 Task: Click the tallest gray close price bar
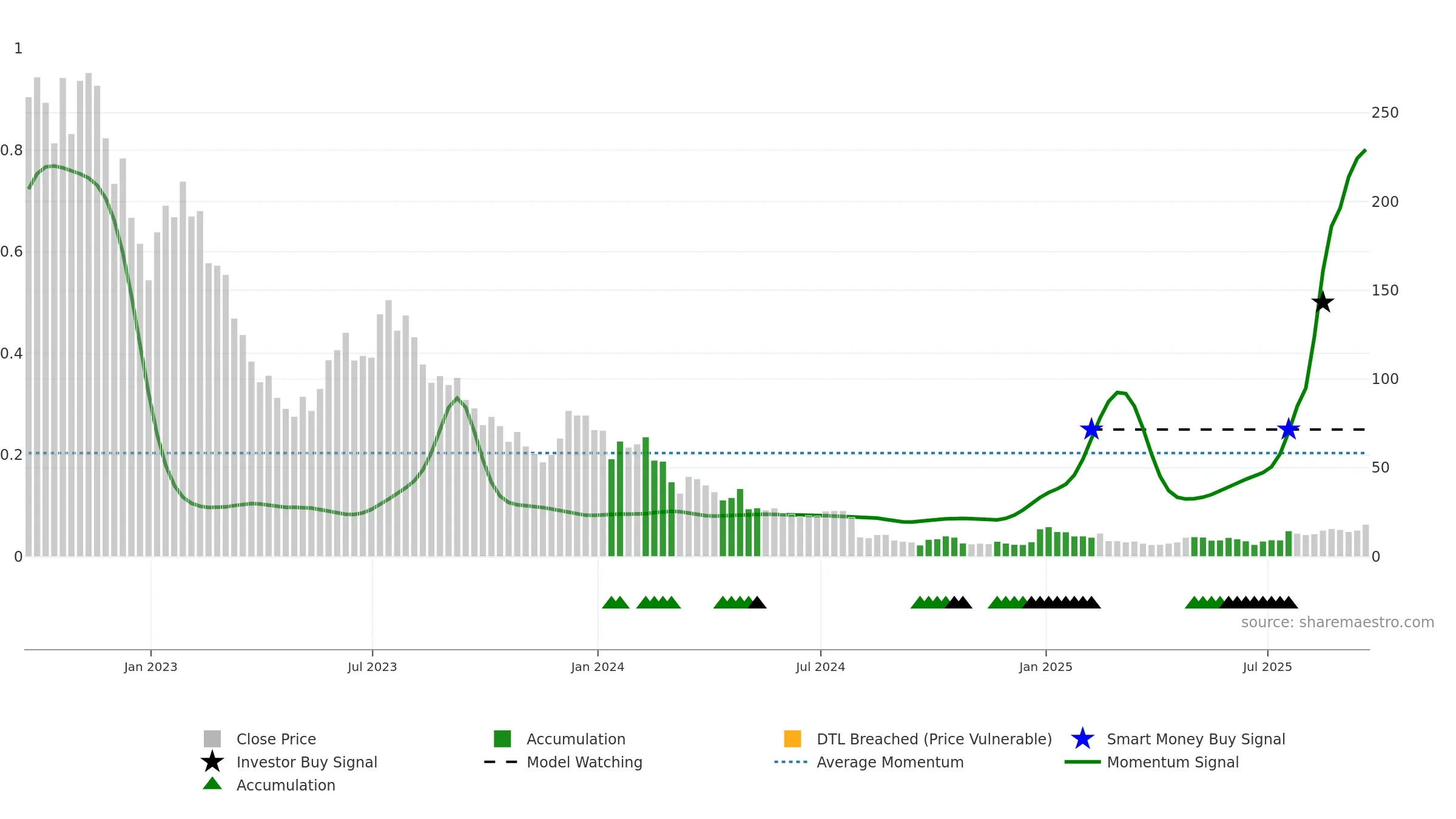[89, 315]
